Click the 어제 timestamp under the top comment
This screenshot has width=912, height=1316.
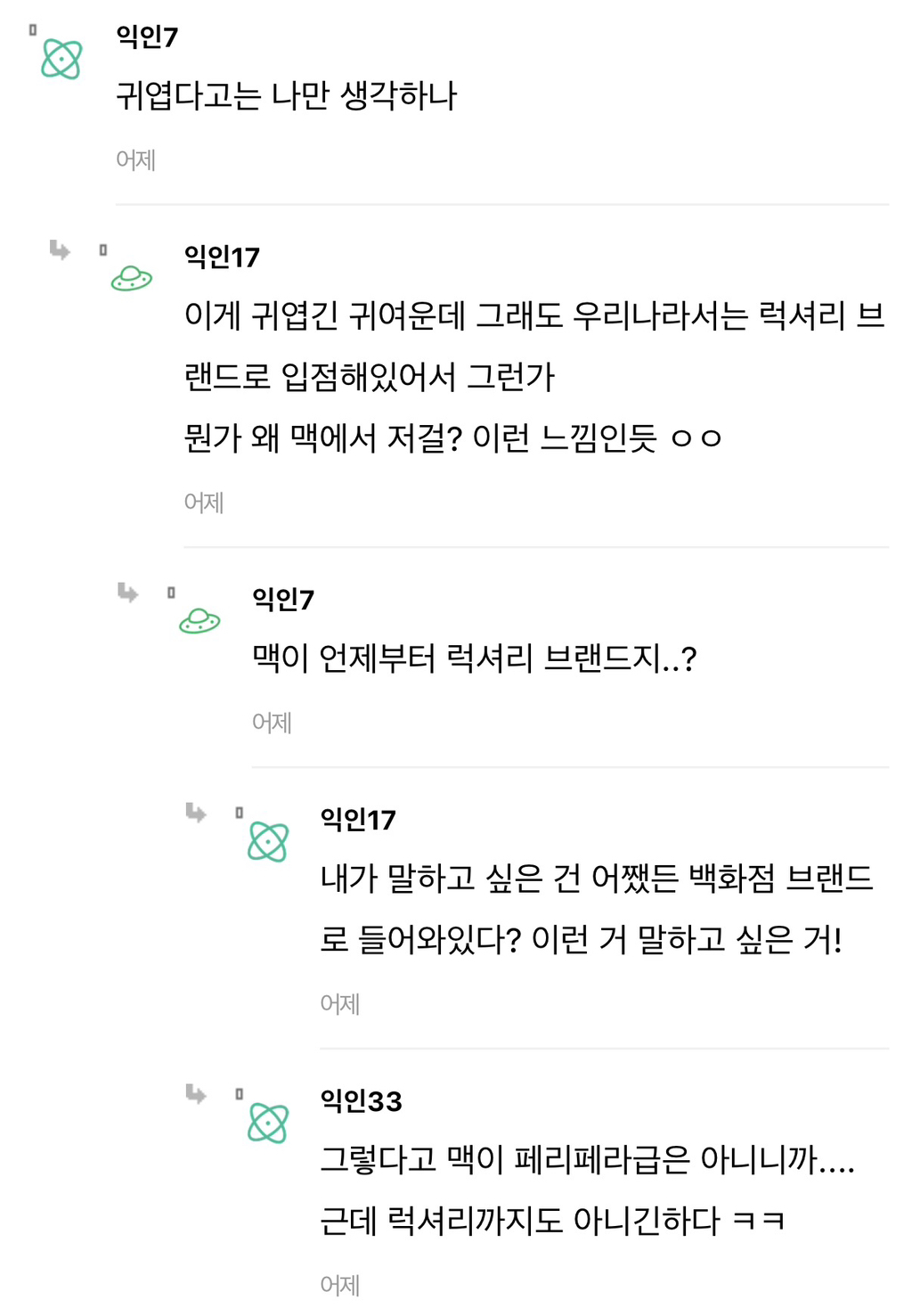point(136,160)
